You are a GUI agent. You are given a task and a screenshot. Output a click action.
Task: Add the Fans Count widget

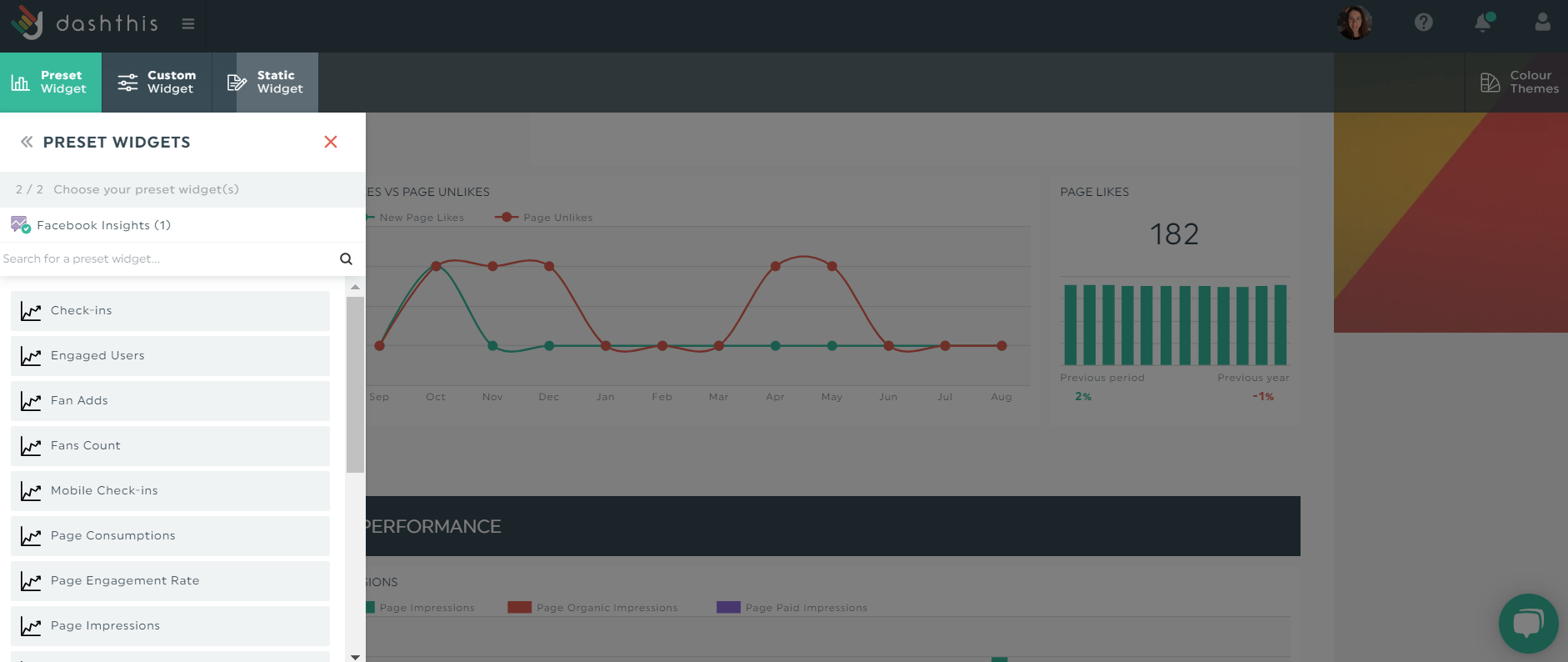pos(170,445)
